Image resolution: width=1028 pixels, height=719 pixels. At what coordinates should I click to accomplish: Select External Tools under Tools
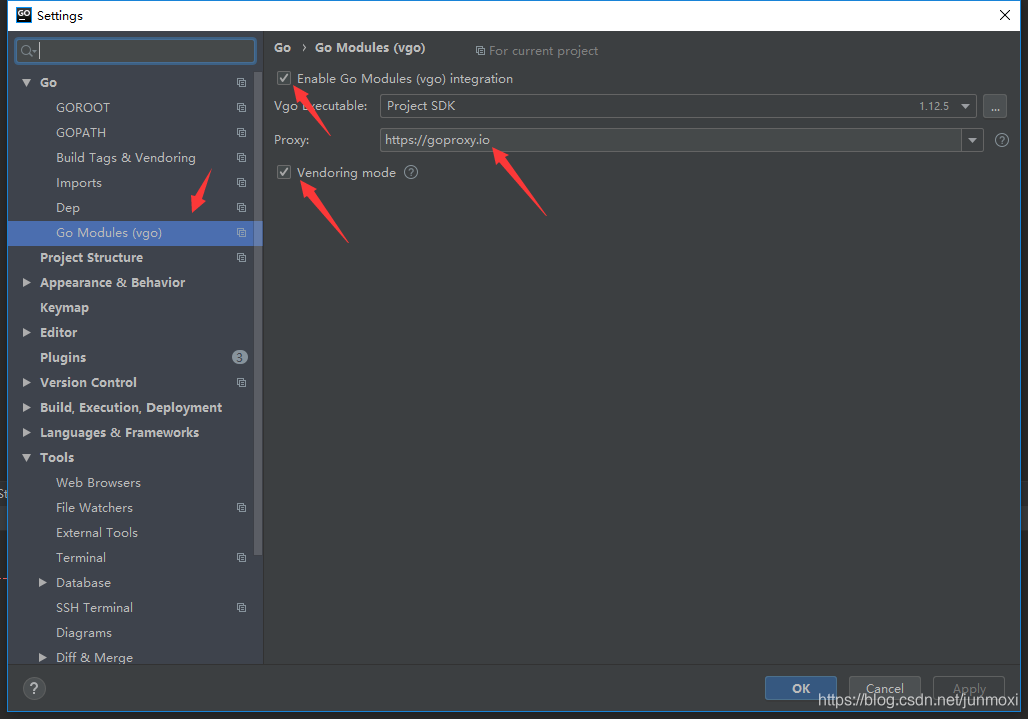(97, 532)
